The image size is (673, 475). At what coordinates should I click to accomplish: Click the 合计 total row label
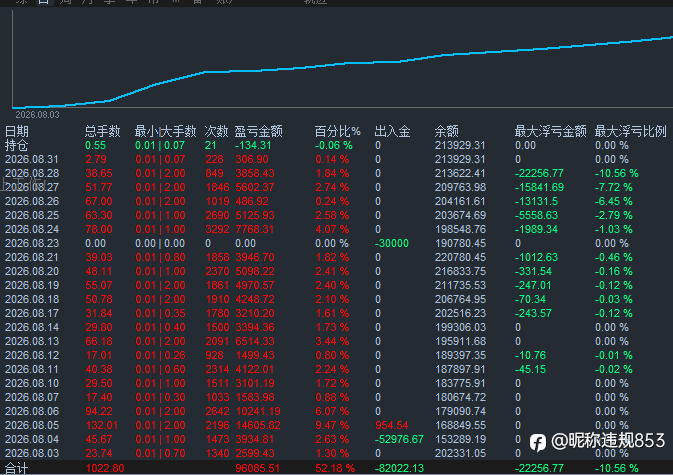(x=16, y=468)
